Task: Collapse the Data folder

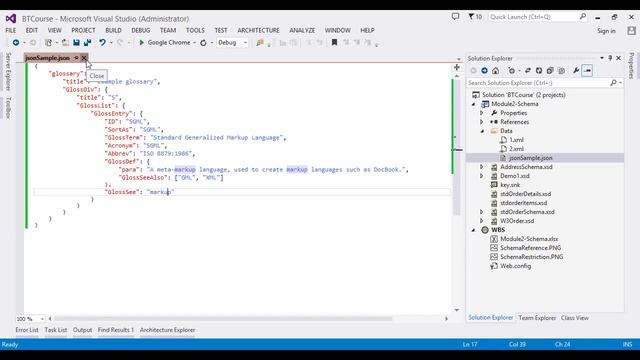Action: [x=482, y=131]
